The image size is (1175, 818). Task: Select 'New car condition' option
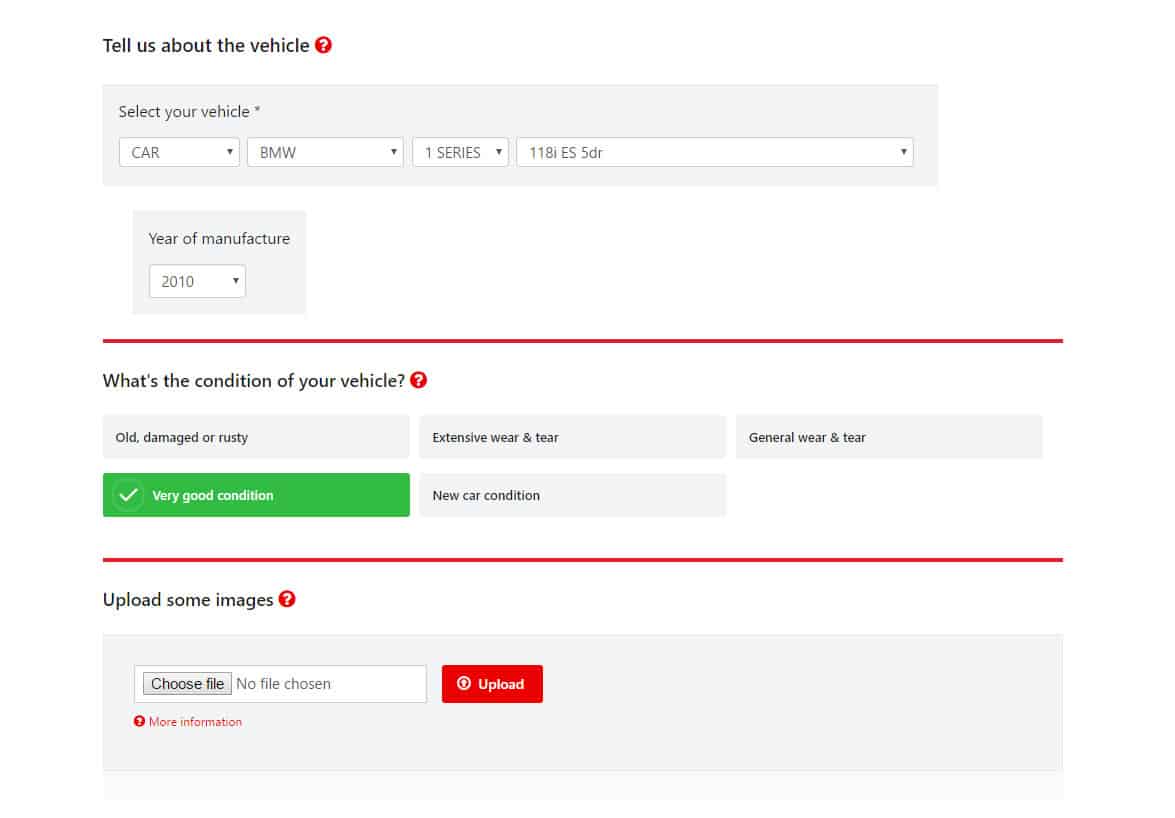(x=573, y=495)
